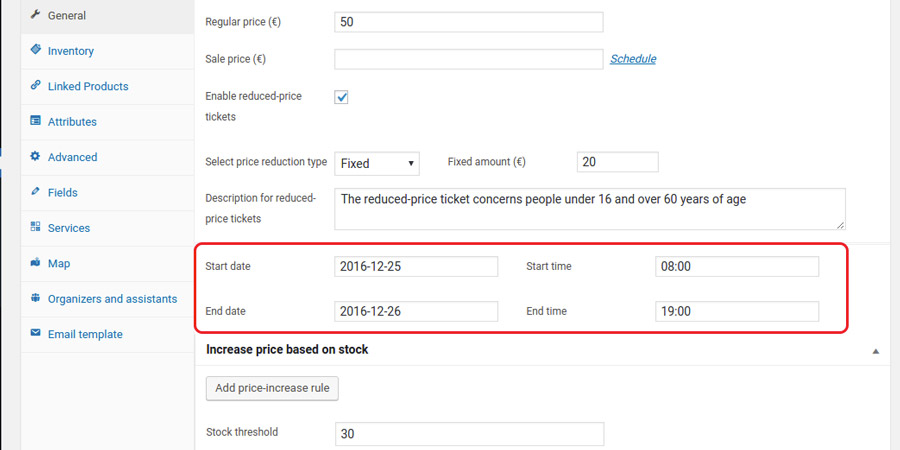Click the Start date field
Screen dimensions: 900x450
(416, 267)
